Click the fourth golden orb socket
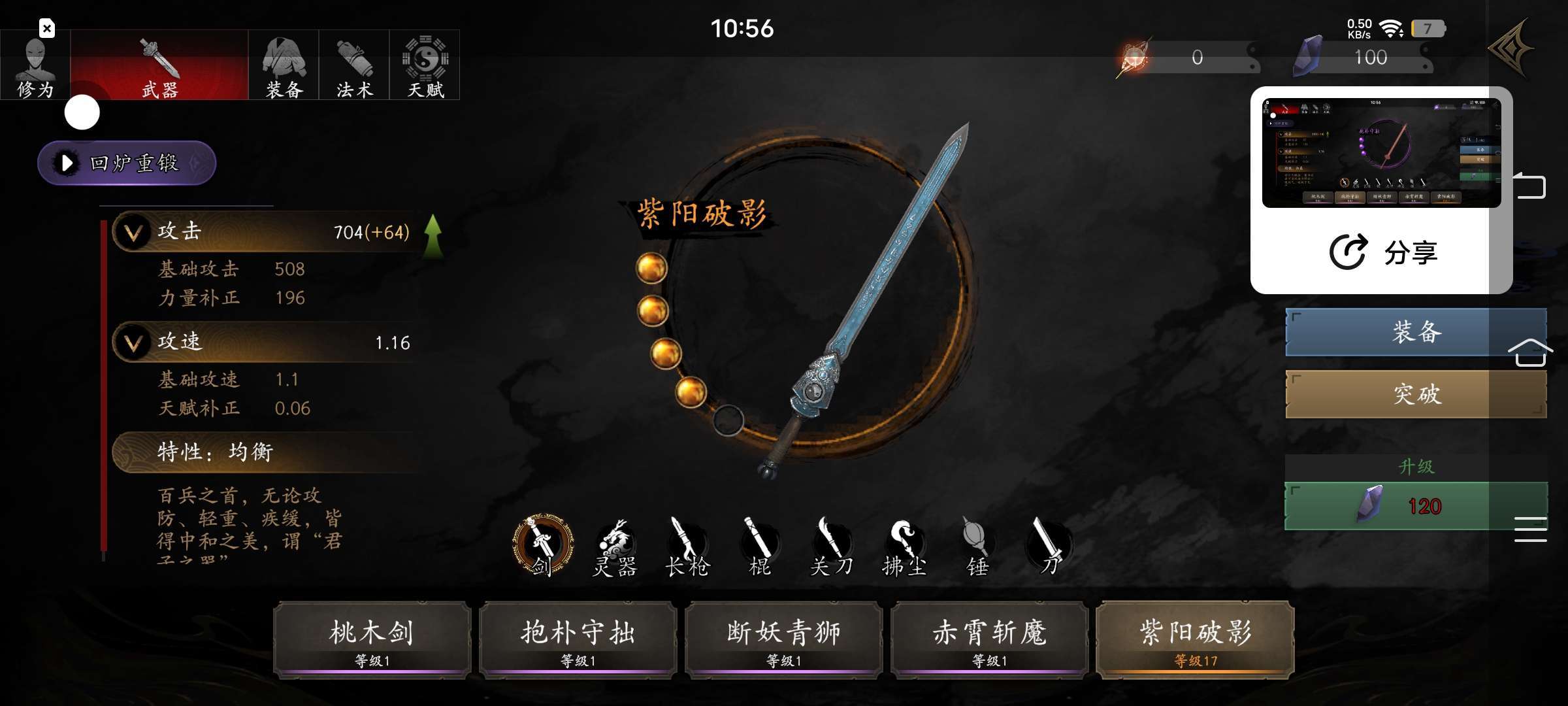Screen dimensions: 1568x706 [691, 392]
